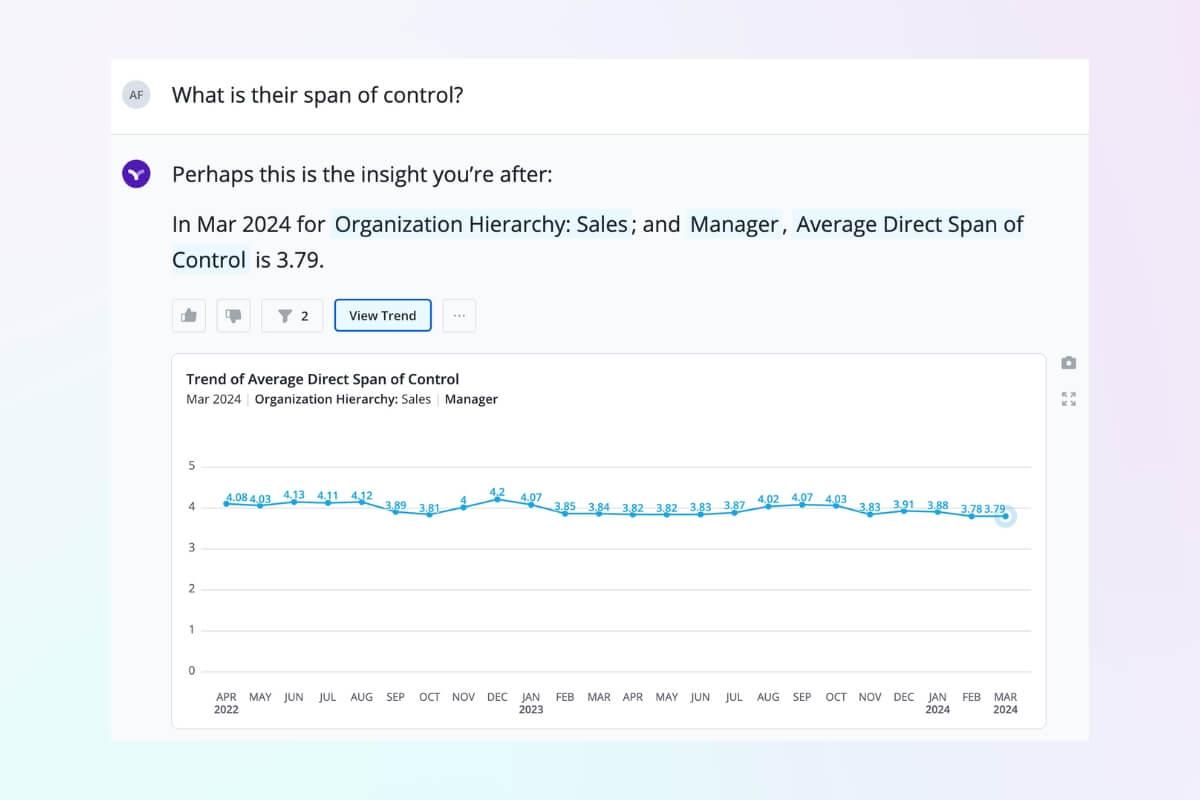Click the Organization Hierarchy: Sales highlighted term
The width and height of the screenshot is (1200, 800).
481,224
